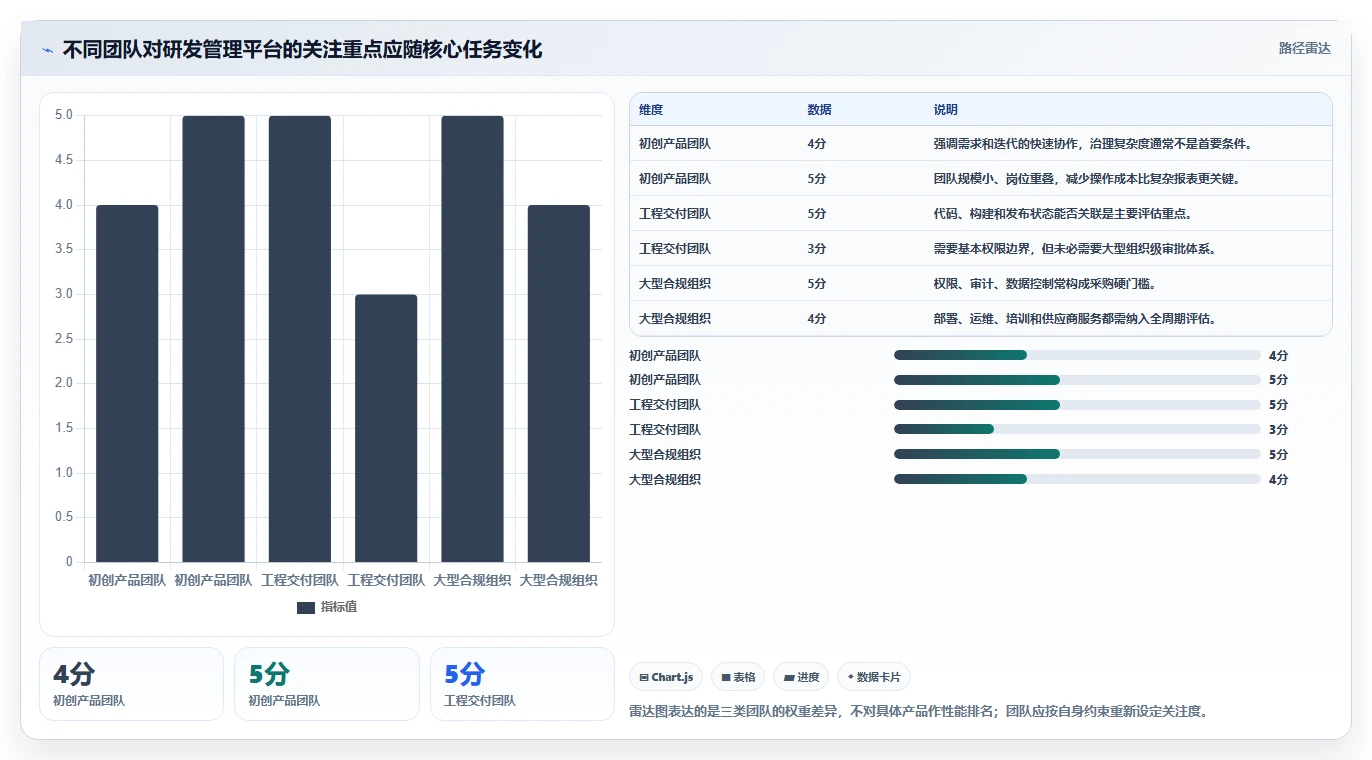Click the 大型合规组织 progress bar showing 5分
Screen dimensions: 1372x760
click(1077, 455)
